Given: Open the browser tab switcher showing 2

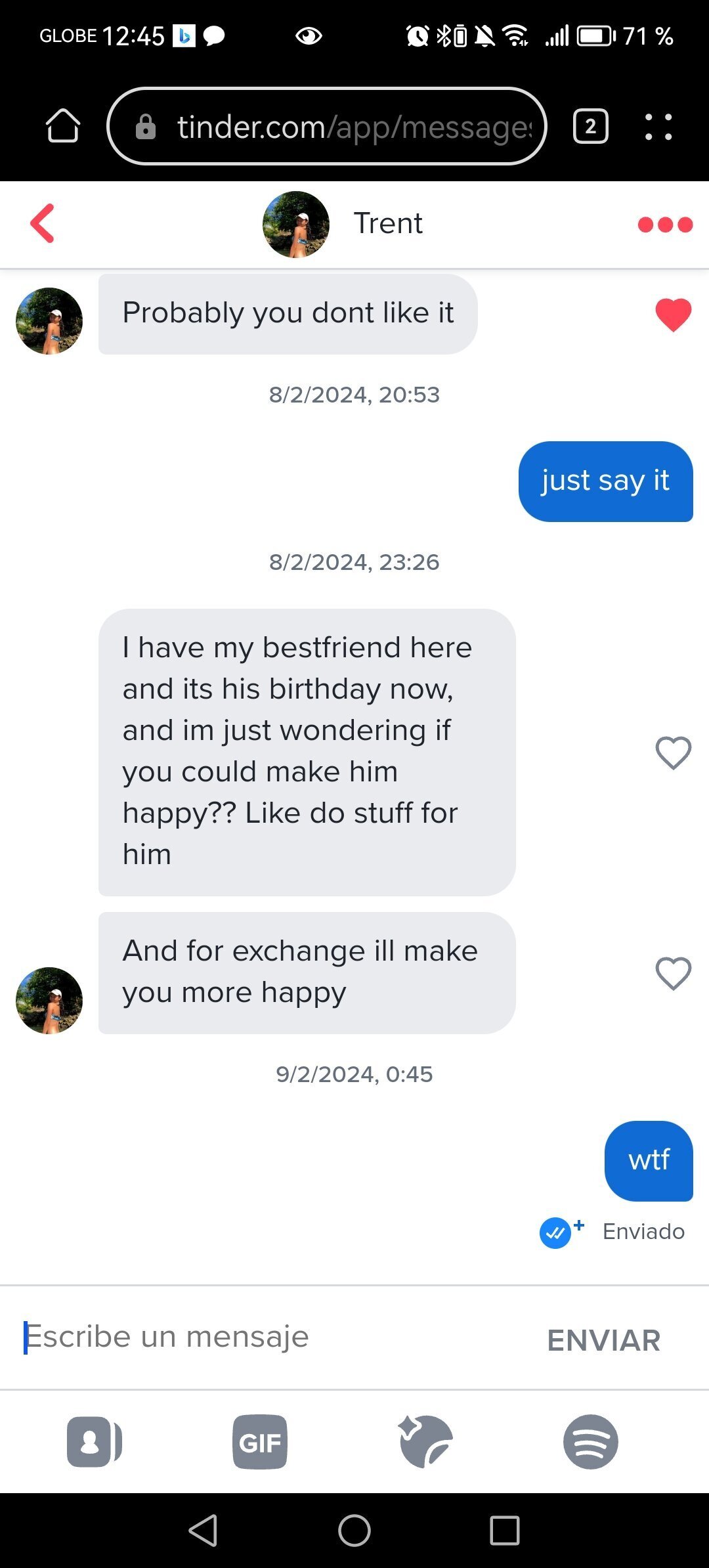Looking at the screenshot, I should click(x=590, y=126).
